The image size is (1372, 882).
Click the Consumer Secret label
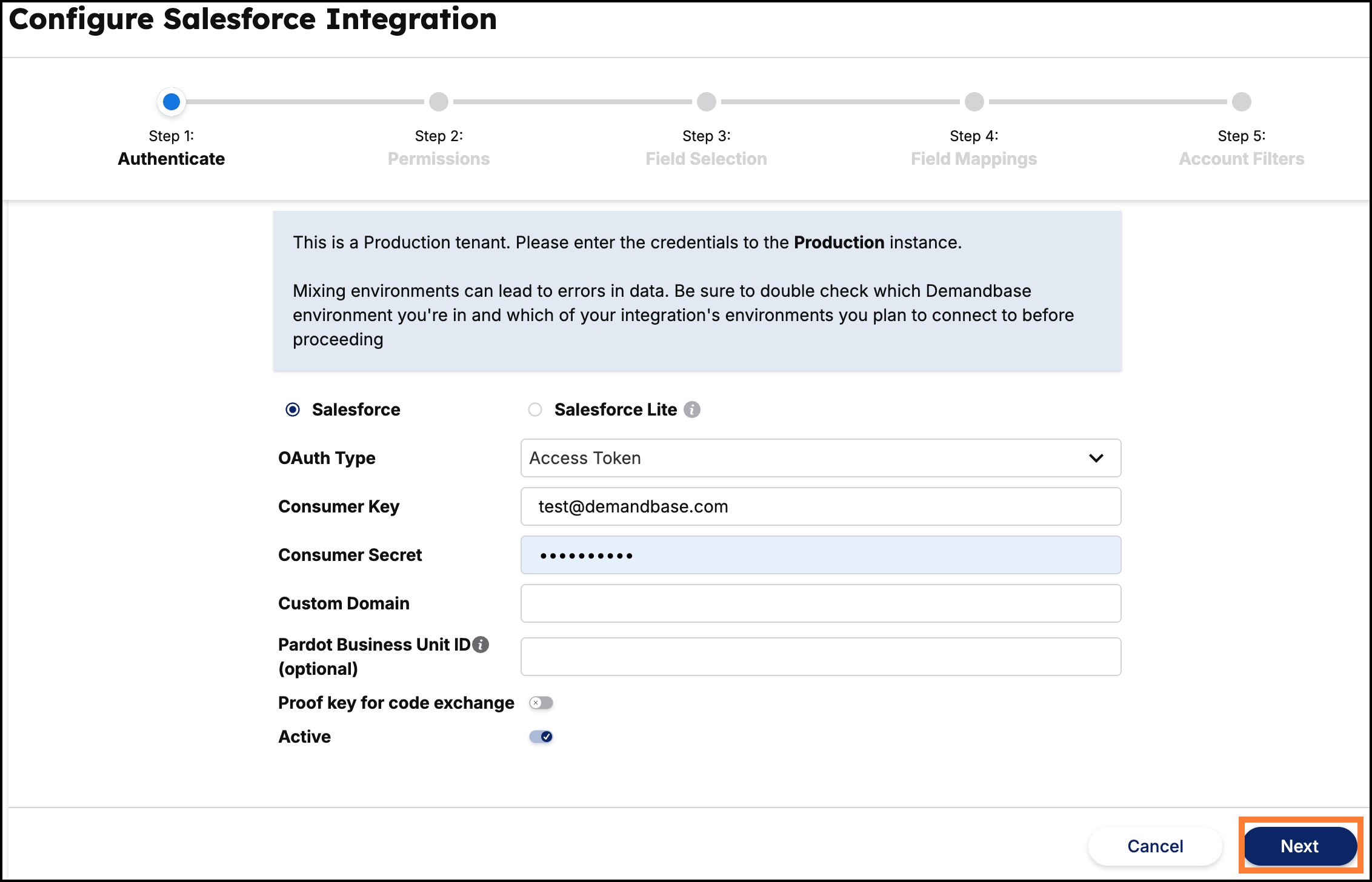[x=350, y=555]
